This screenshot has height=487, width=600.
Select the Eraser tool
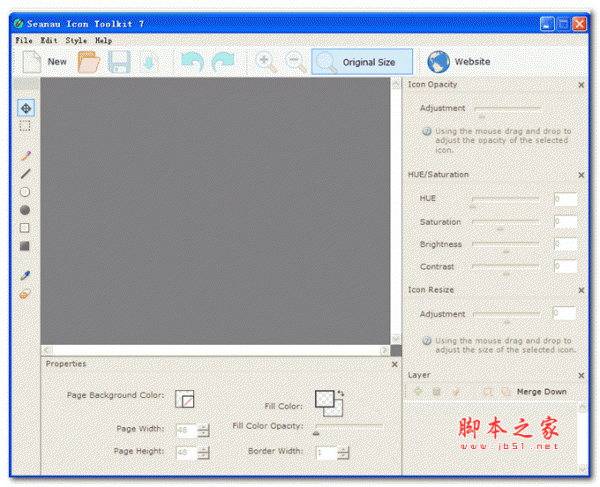25,294
